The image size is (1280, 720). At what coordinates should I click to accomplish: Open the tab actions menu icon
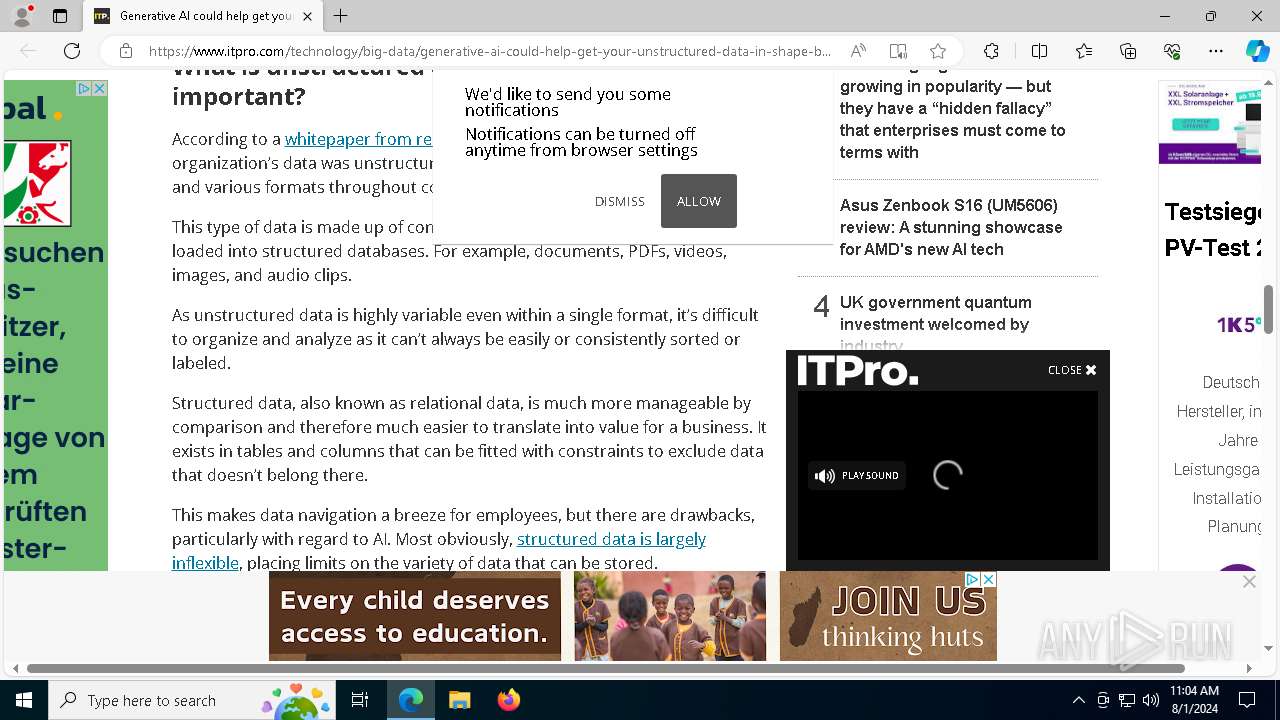(60, 16)
